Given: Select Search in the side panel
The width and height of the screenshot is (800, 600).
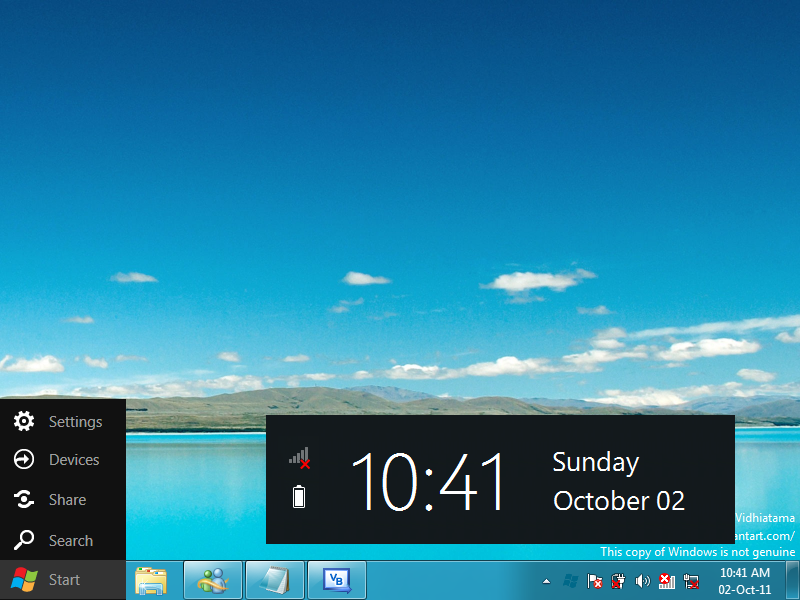Looking at the screenshot, I should pos(70,540).
